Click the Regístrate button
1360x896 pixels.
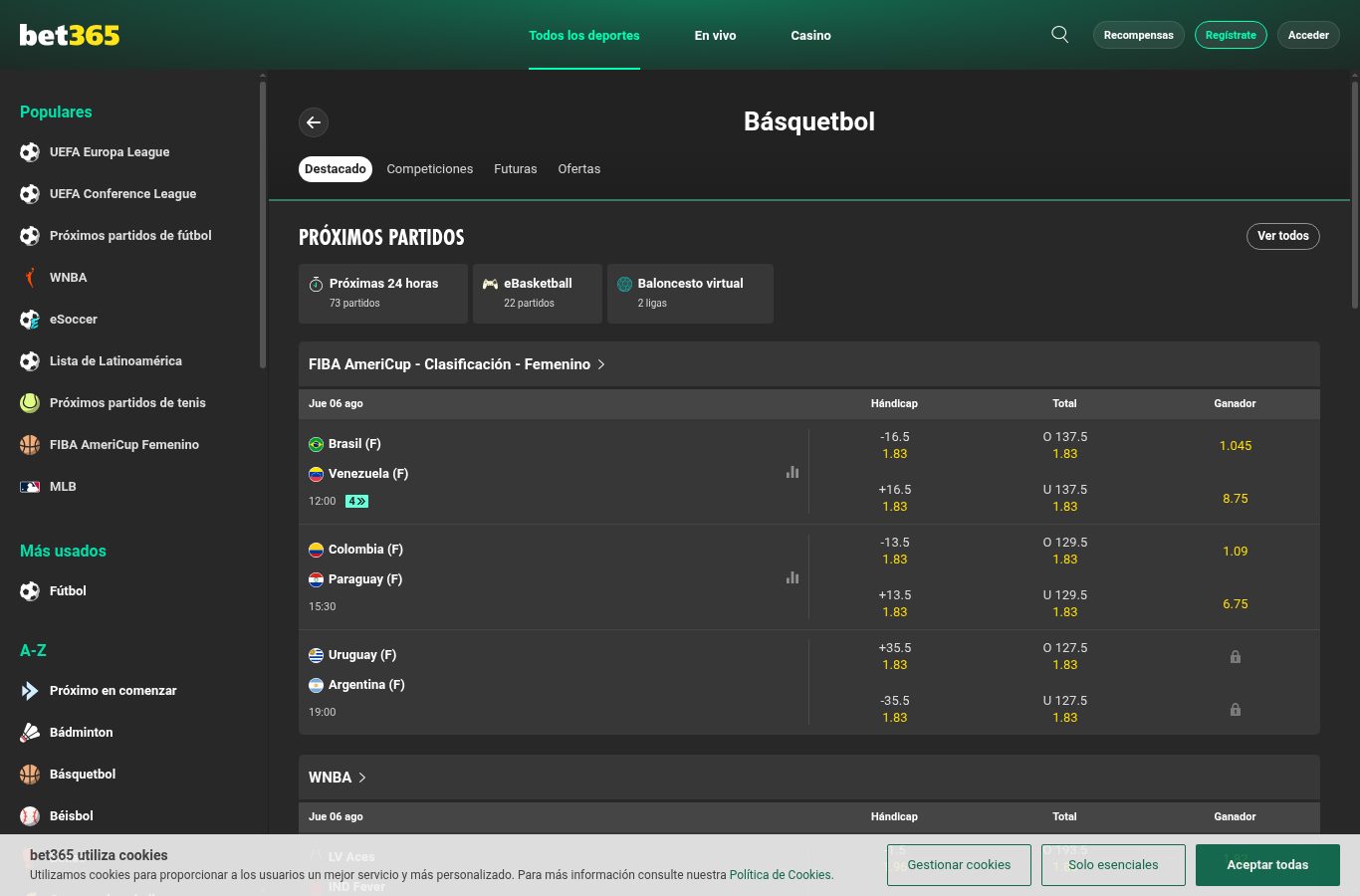[1231, 35]
